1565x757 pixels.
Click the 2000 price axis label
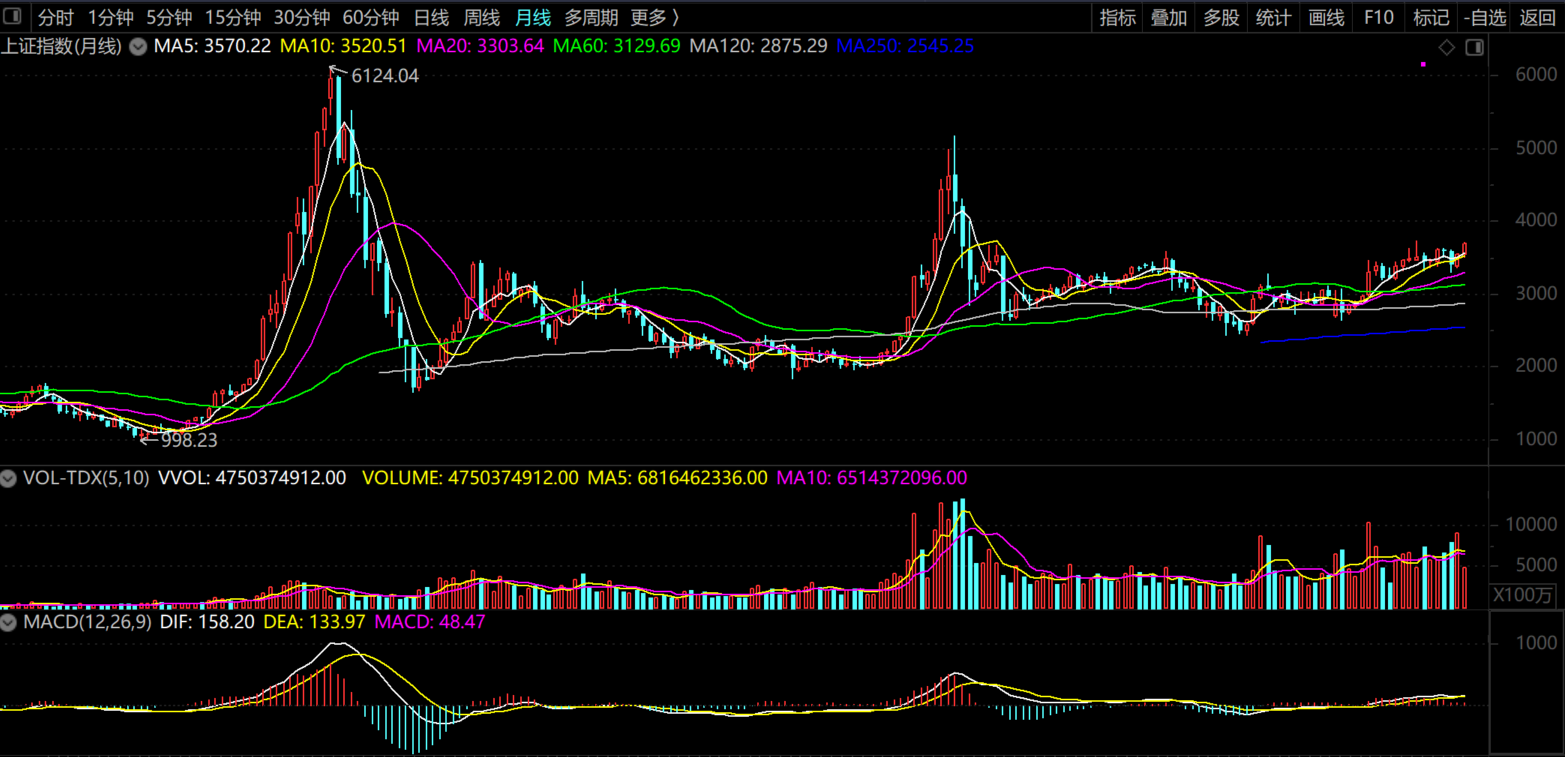tap(1536, 367)
